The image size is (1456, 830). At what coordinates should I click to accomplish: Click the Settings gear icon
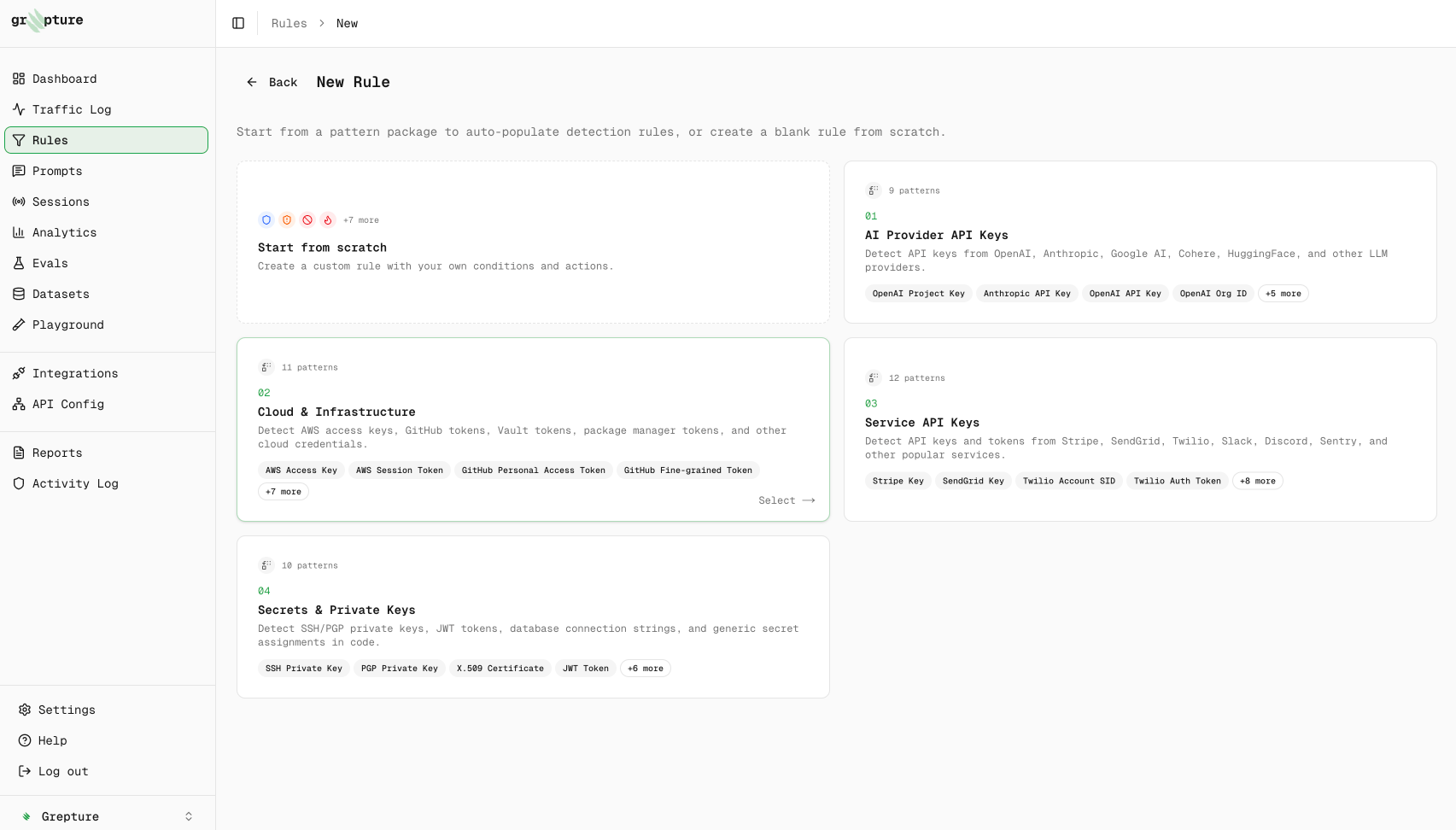(25, 710)
